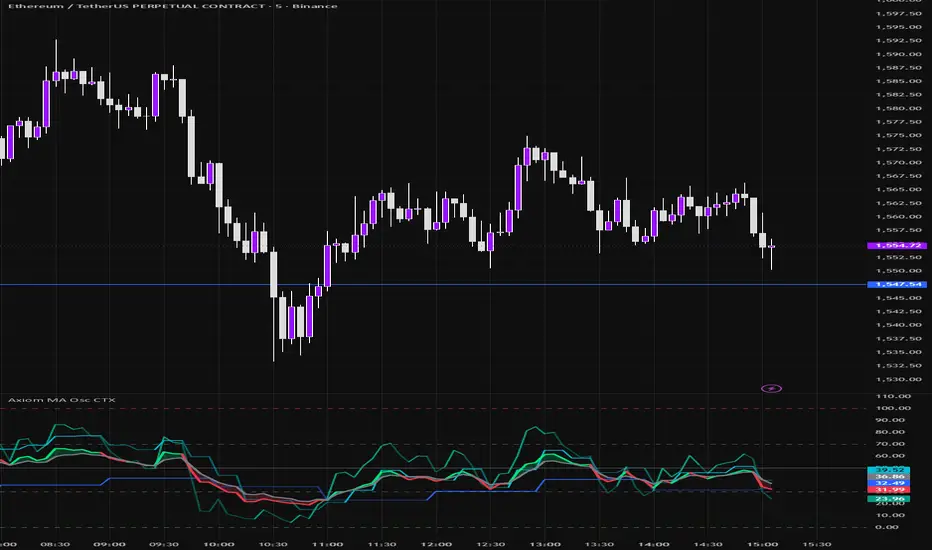Click the 110.00 oscillator scale label
This screenshot has width=932, height=550.
pos(893,397)
